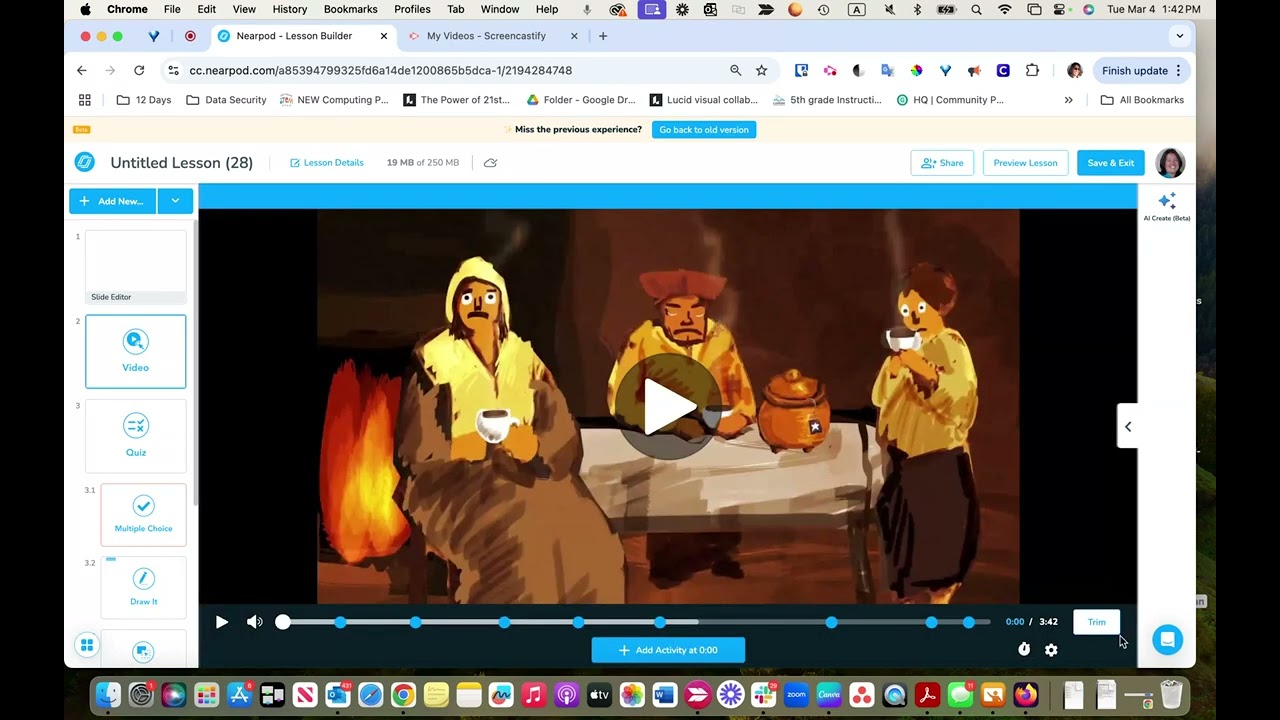
Task: Open the chat support bubble
Action: pos(1167,640)
